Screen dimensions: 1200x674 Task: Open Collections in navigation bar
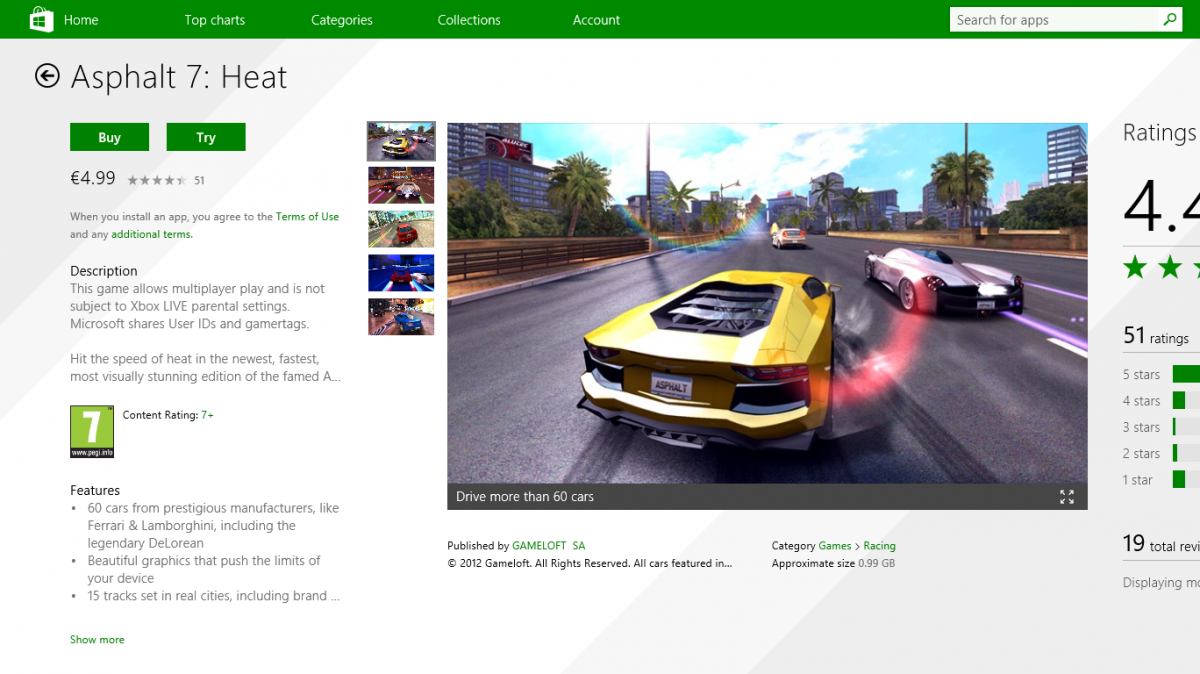[469, 20]
